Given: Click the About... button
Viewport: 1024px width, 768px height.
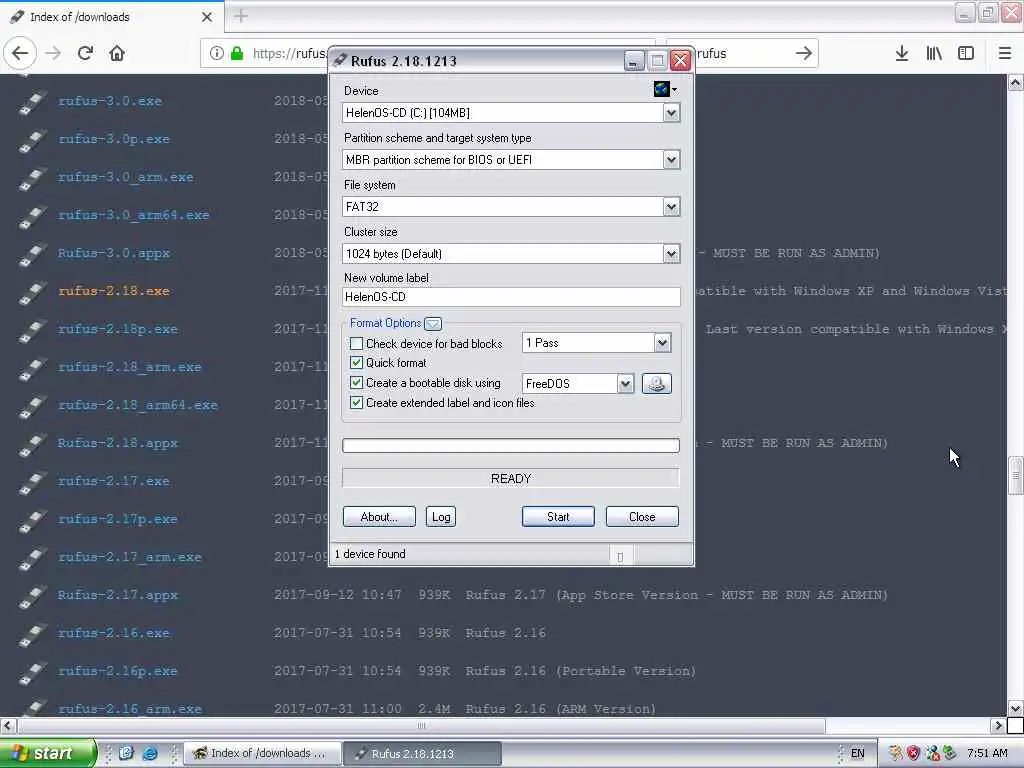Looking at the screenshot, I should 379,517.
